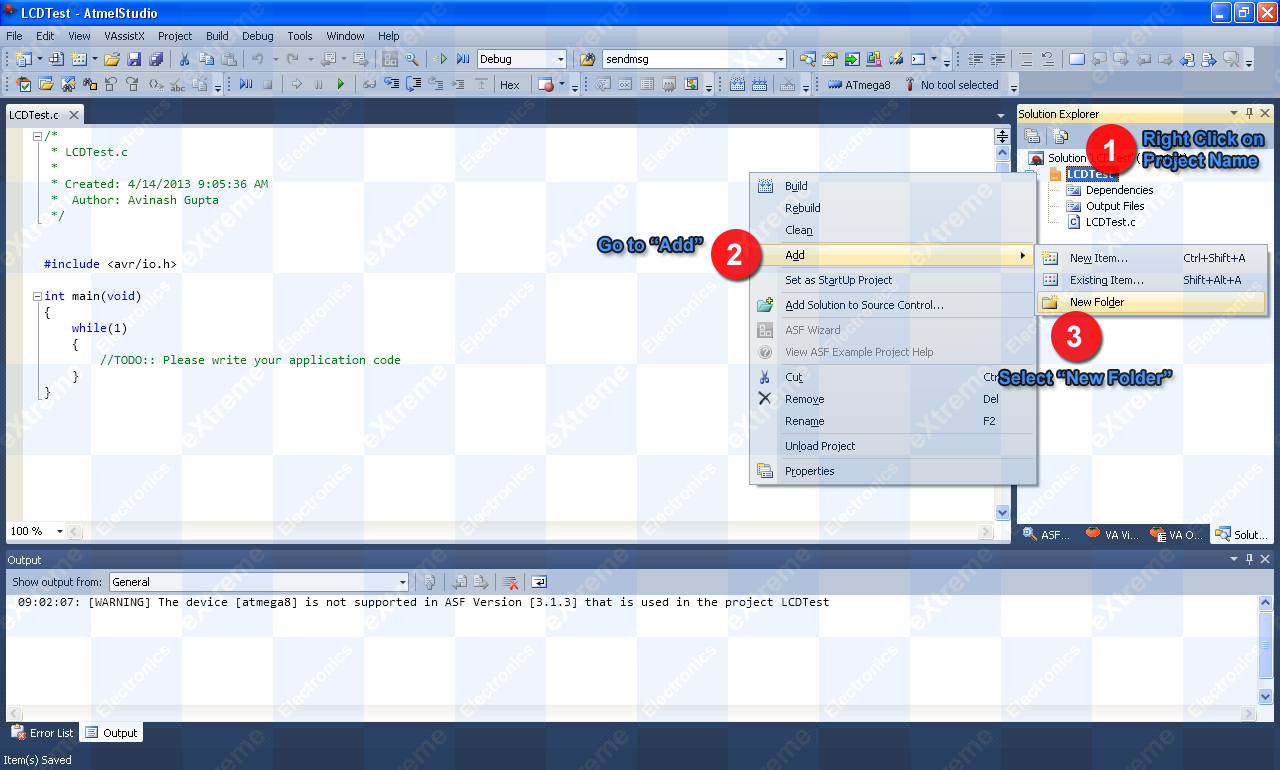Select New Folder in the Add submenu
1280x770 pixels.
pyautogui.click(x=1152, y=302)
